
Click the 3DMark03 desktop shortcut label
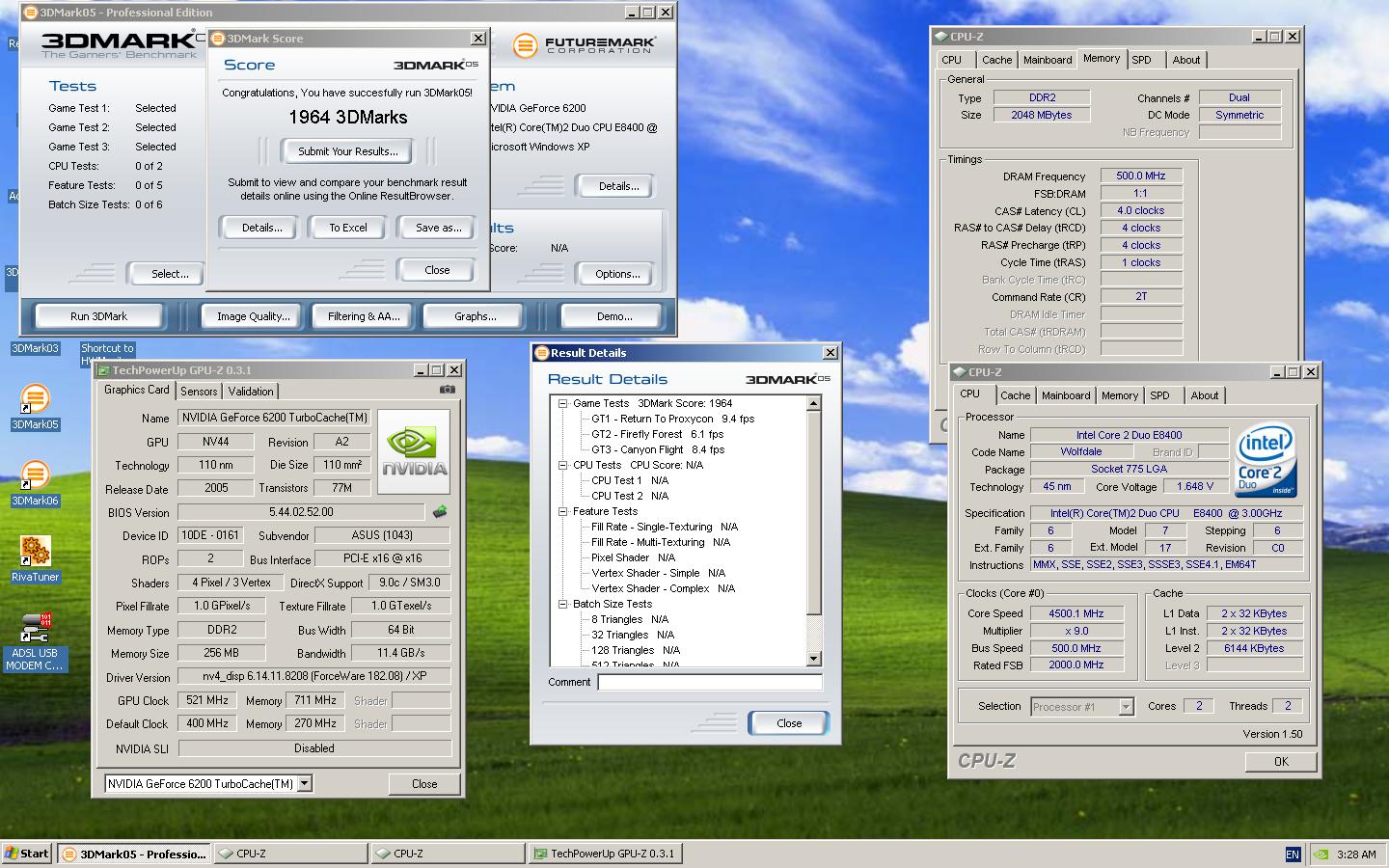point(35,349)
